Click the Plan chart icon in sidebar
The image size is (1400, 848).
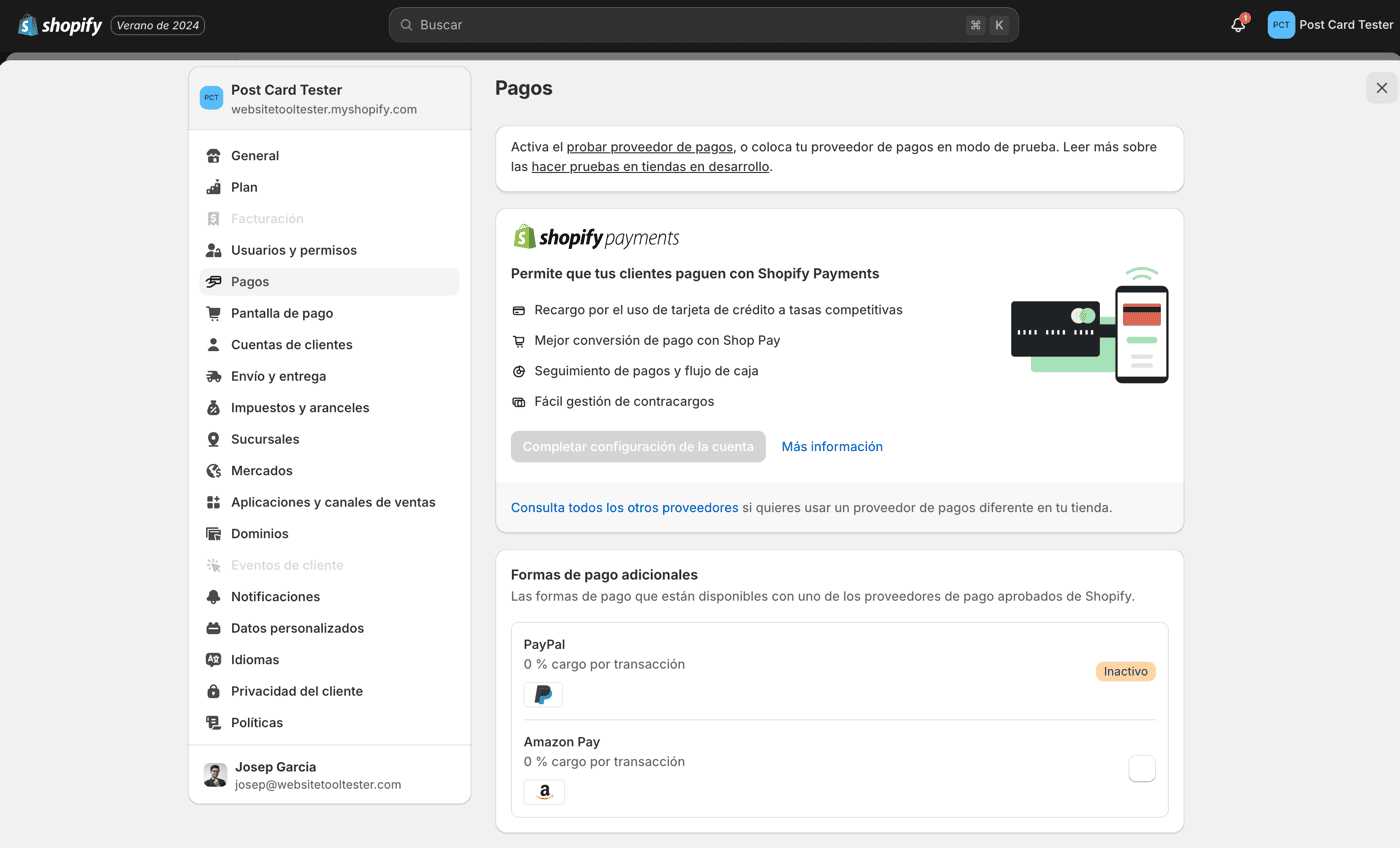(x=213, y=187)
